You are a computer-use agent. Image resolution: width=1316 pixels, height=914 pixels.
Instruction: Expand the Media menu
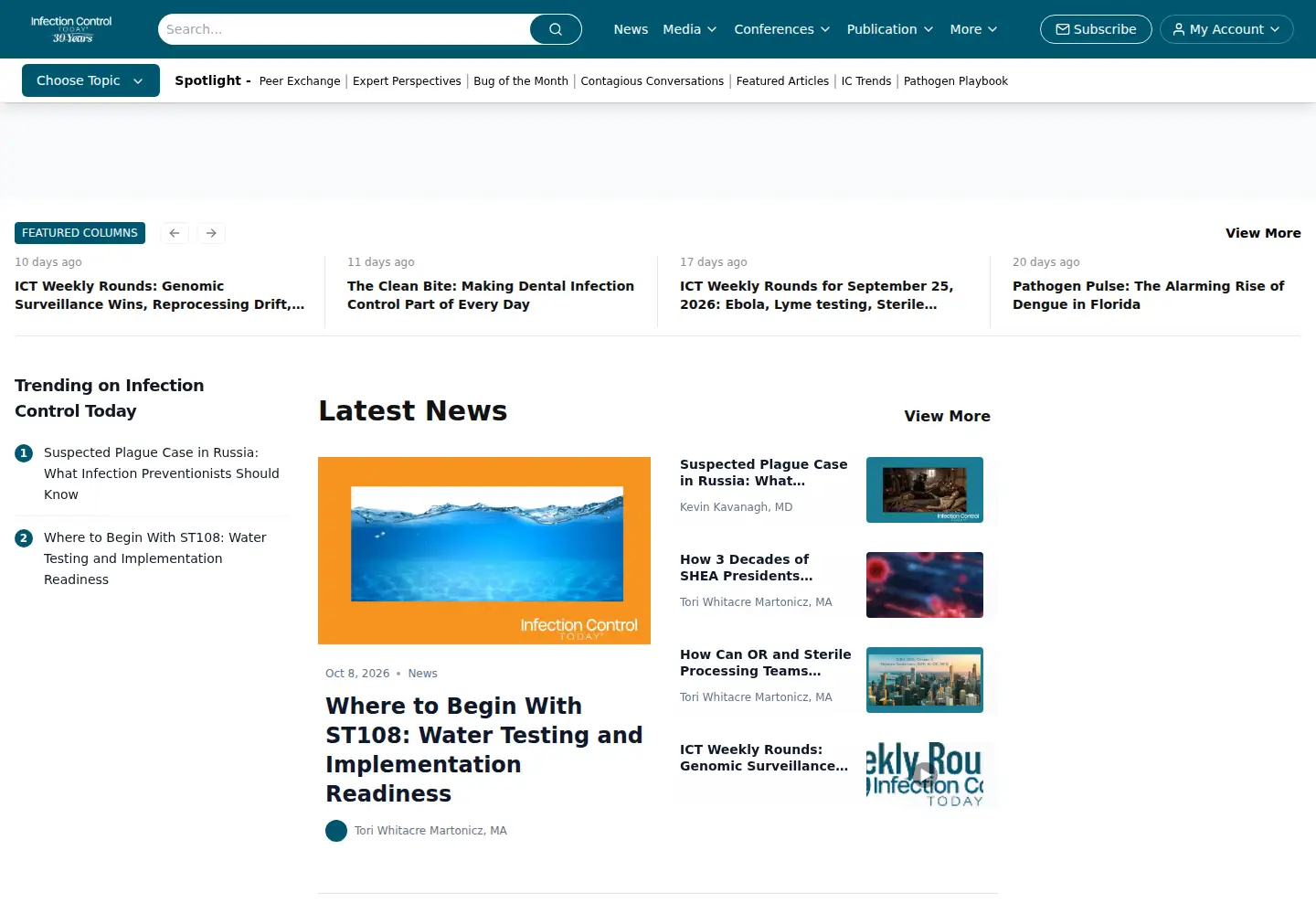coord(690,29)
